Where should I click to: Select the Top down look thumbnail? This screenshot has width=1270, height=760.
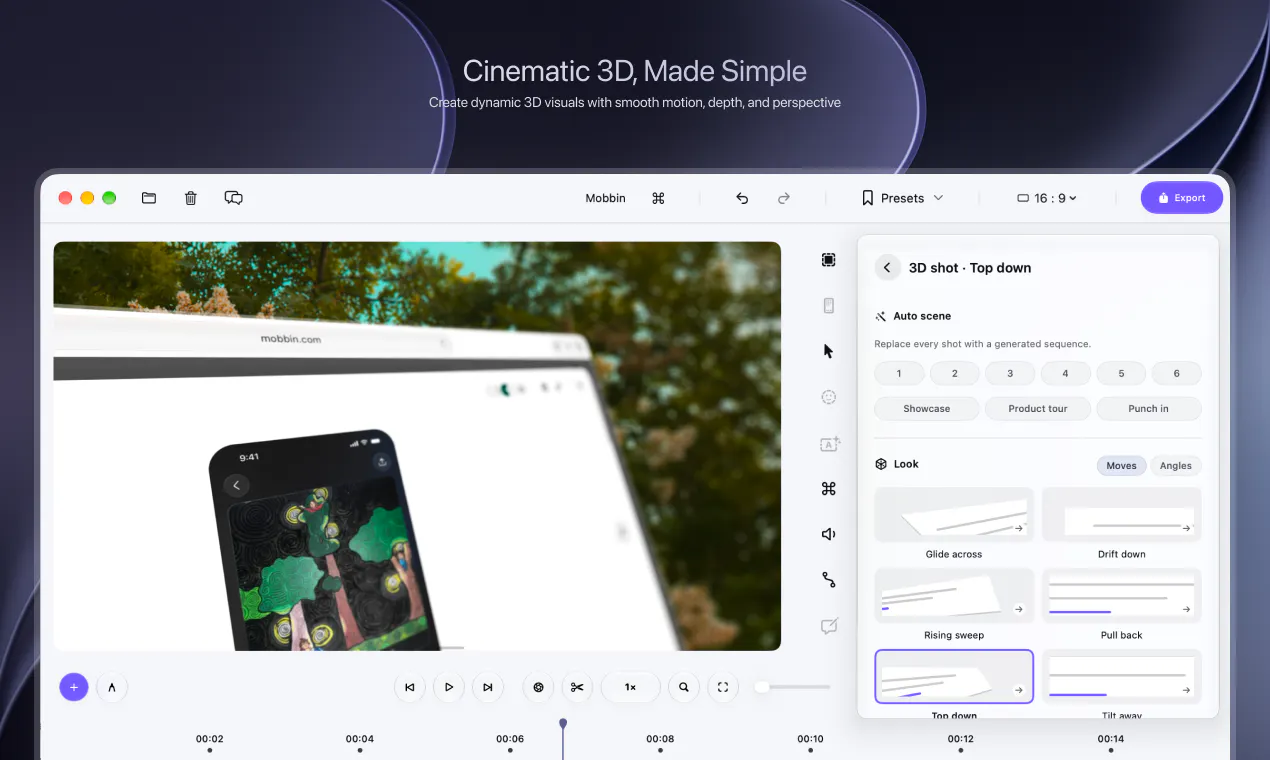[954, 677]
